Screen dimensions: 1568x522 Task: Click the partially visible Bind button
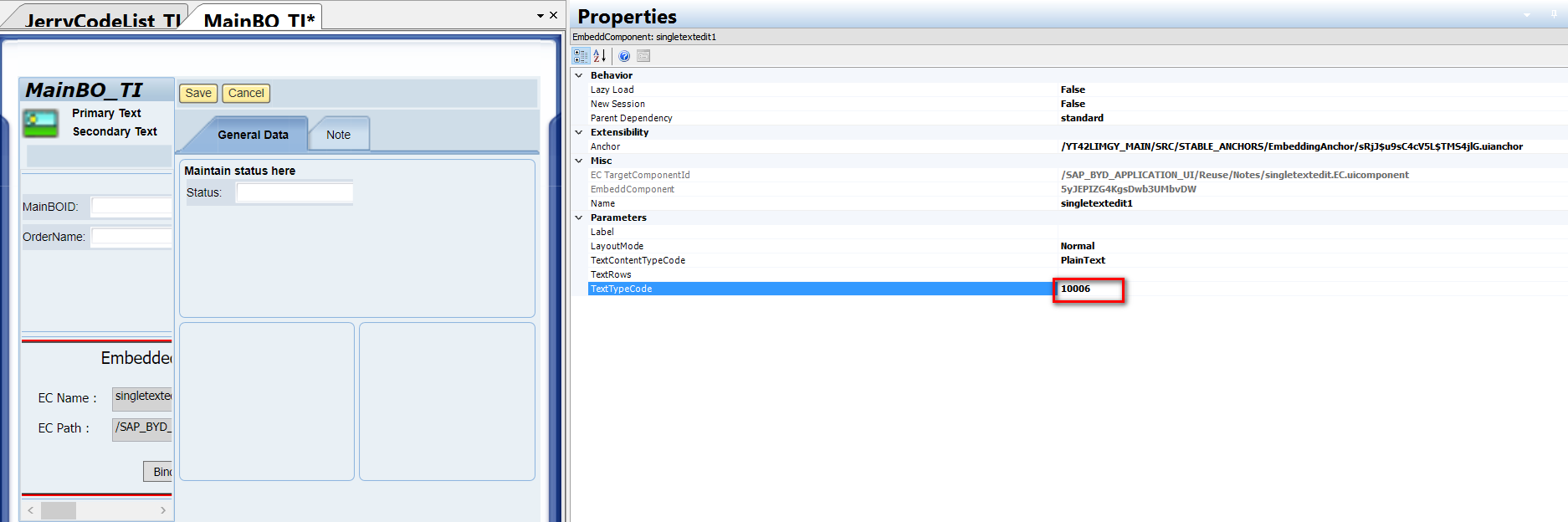tap(158, 472)
